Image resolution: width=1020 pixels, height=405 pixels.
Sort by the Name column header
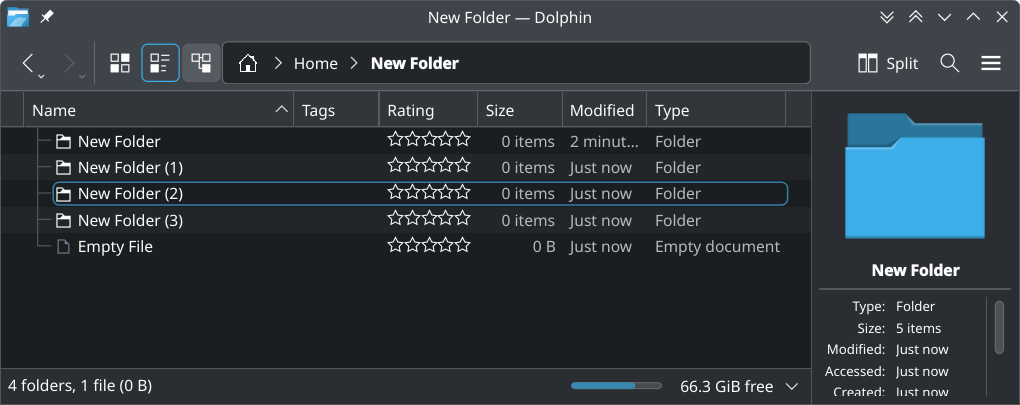click(150, 110)
